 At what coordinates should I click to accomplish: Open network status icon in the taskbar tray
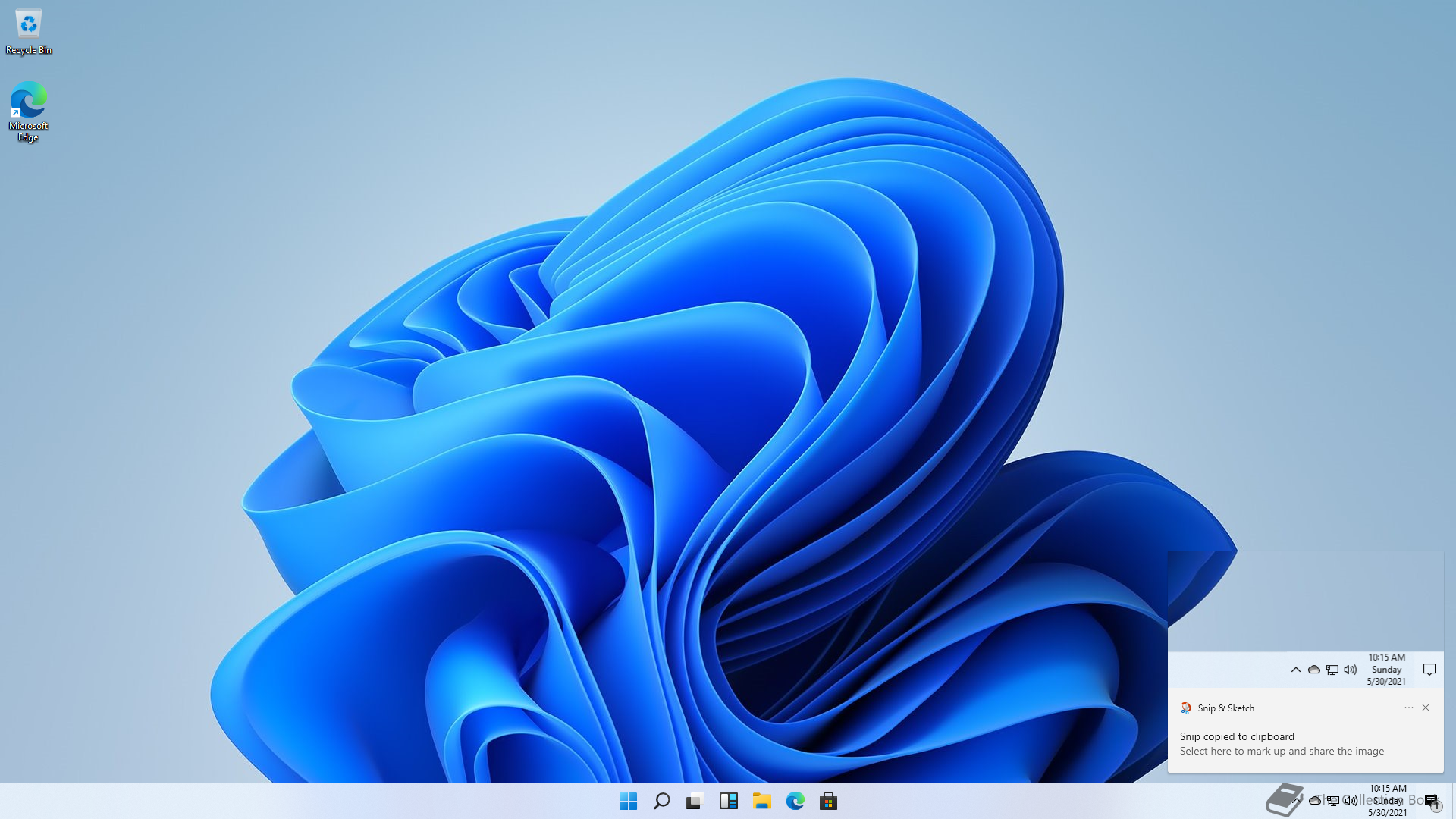click(1332, 800)
